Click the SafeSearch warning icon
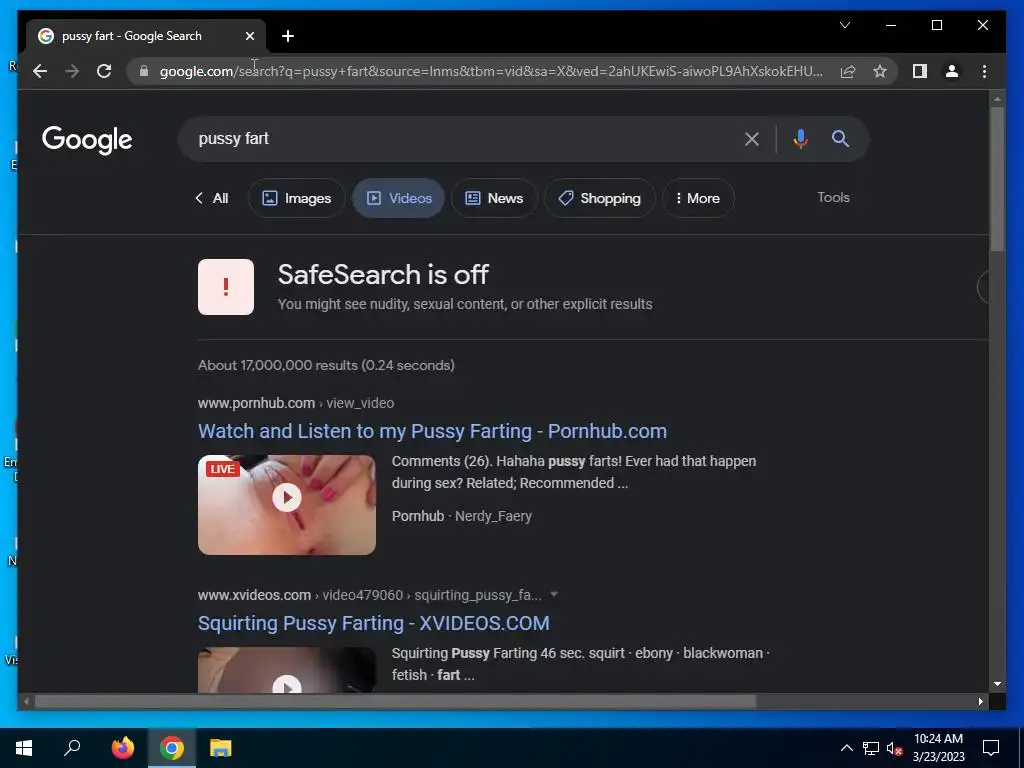Screen dimensions: 1024x768 tap(226, 287)
